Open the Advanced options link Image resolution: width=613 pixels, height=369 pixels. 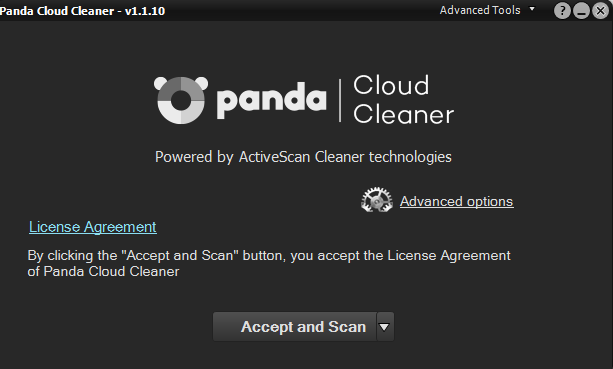coord(457,201)
